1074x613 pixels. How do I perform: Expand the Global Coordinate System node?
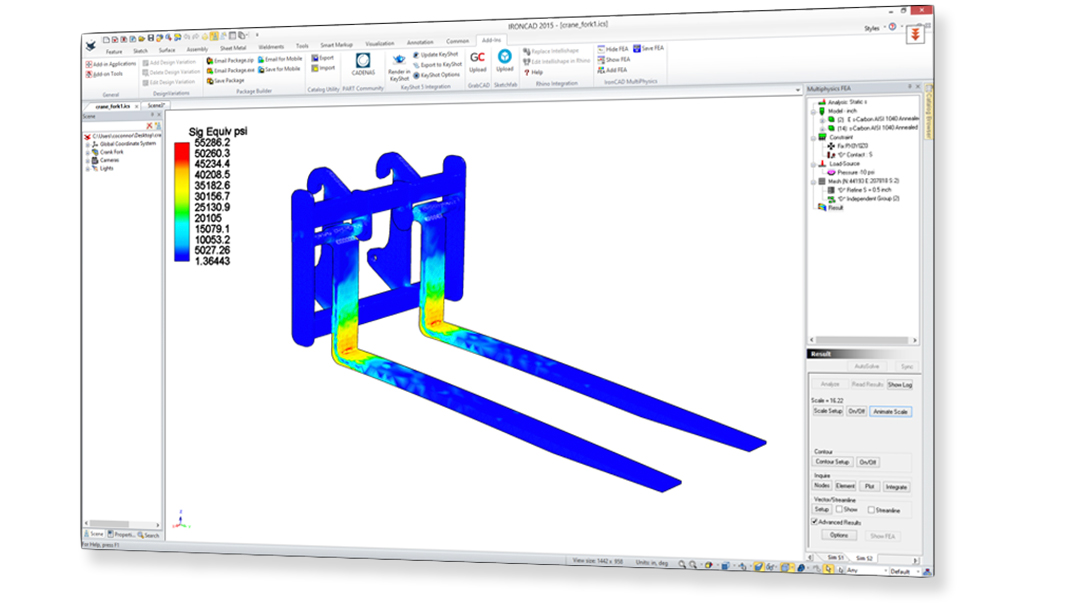coord(87,143)
